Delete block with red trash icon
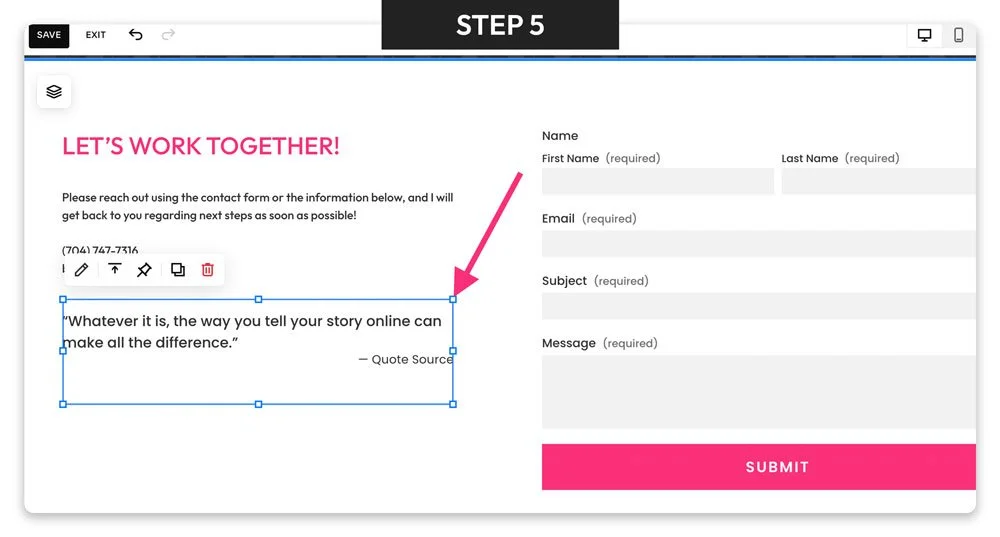The image size is (1000, 537). 208,270
